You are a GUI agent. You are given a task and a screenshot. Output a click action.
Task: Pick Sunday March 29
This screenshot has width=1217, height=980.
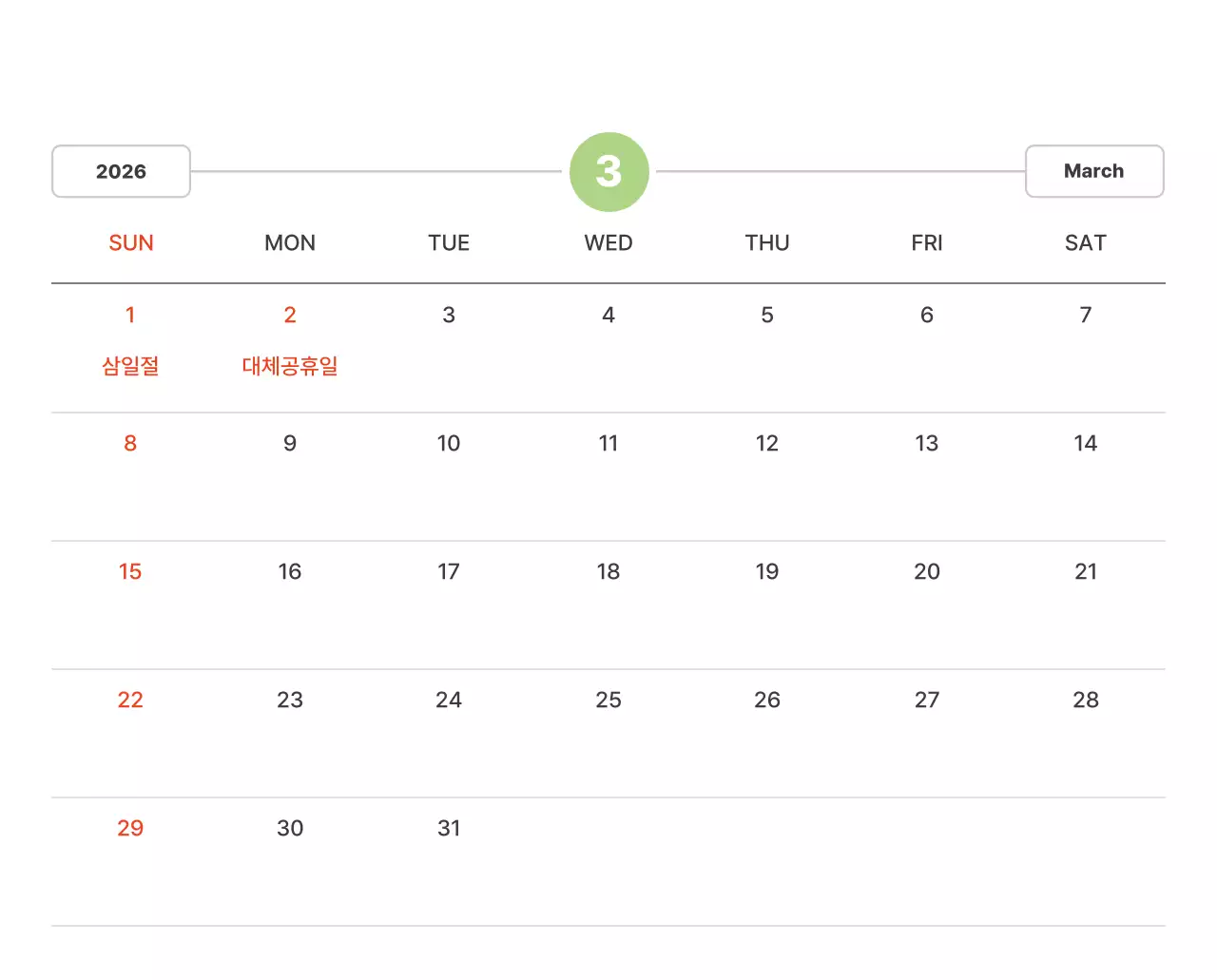tap(130, 829)
